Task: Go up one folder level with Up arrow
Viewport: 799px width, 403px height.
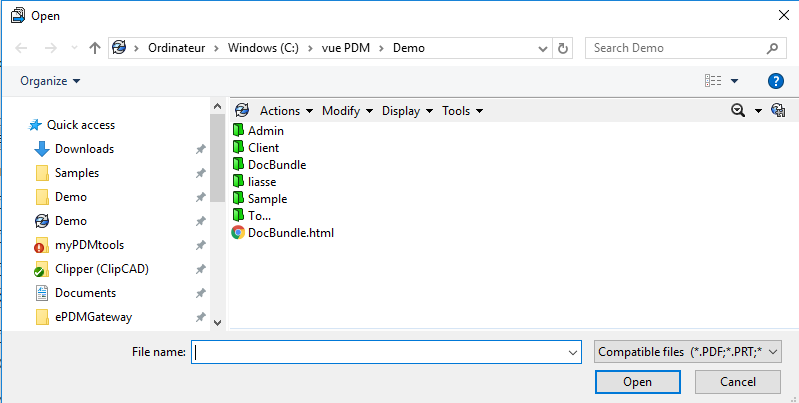Action: pyautogui.click(x=95, y=48)
